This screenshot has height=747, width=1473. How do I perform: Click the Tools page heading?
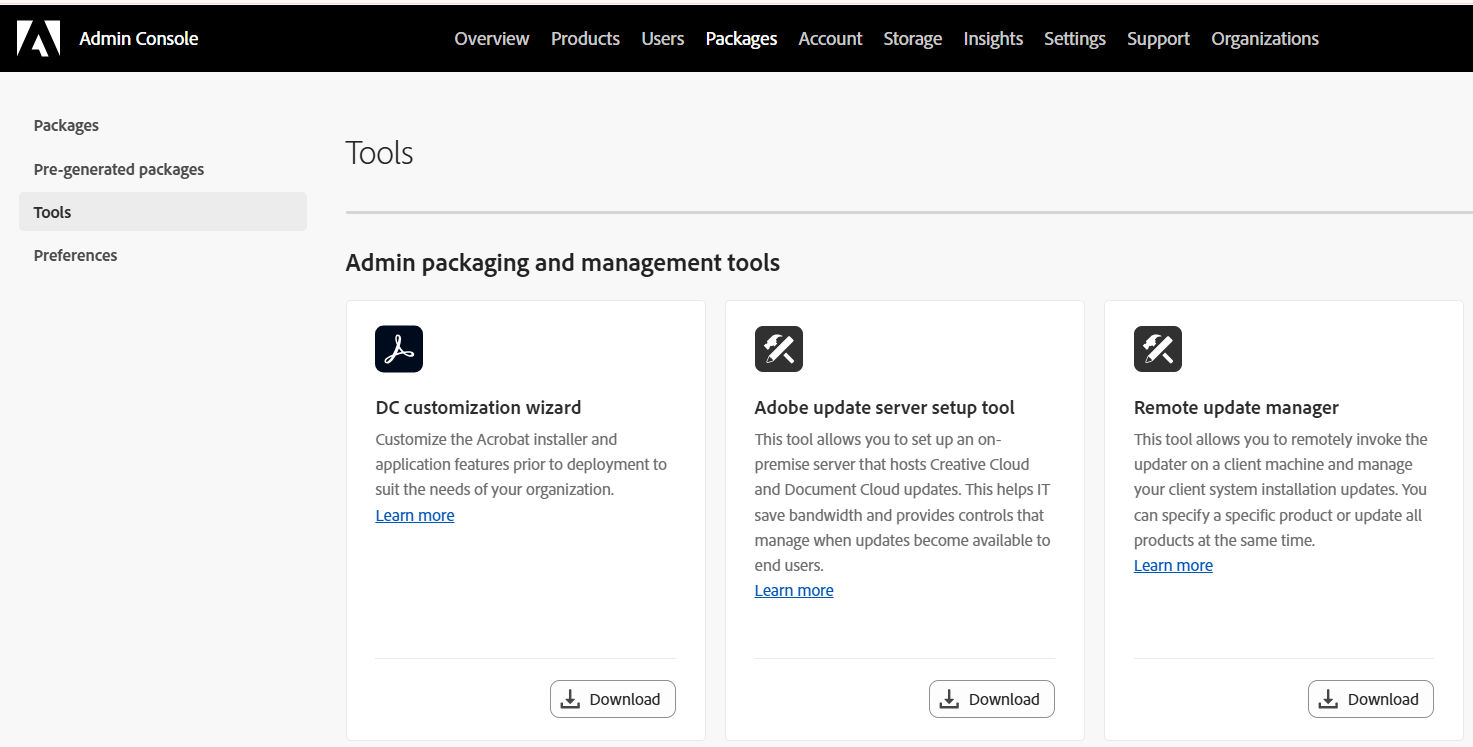pos(379,153)
